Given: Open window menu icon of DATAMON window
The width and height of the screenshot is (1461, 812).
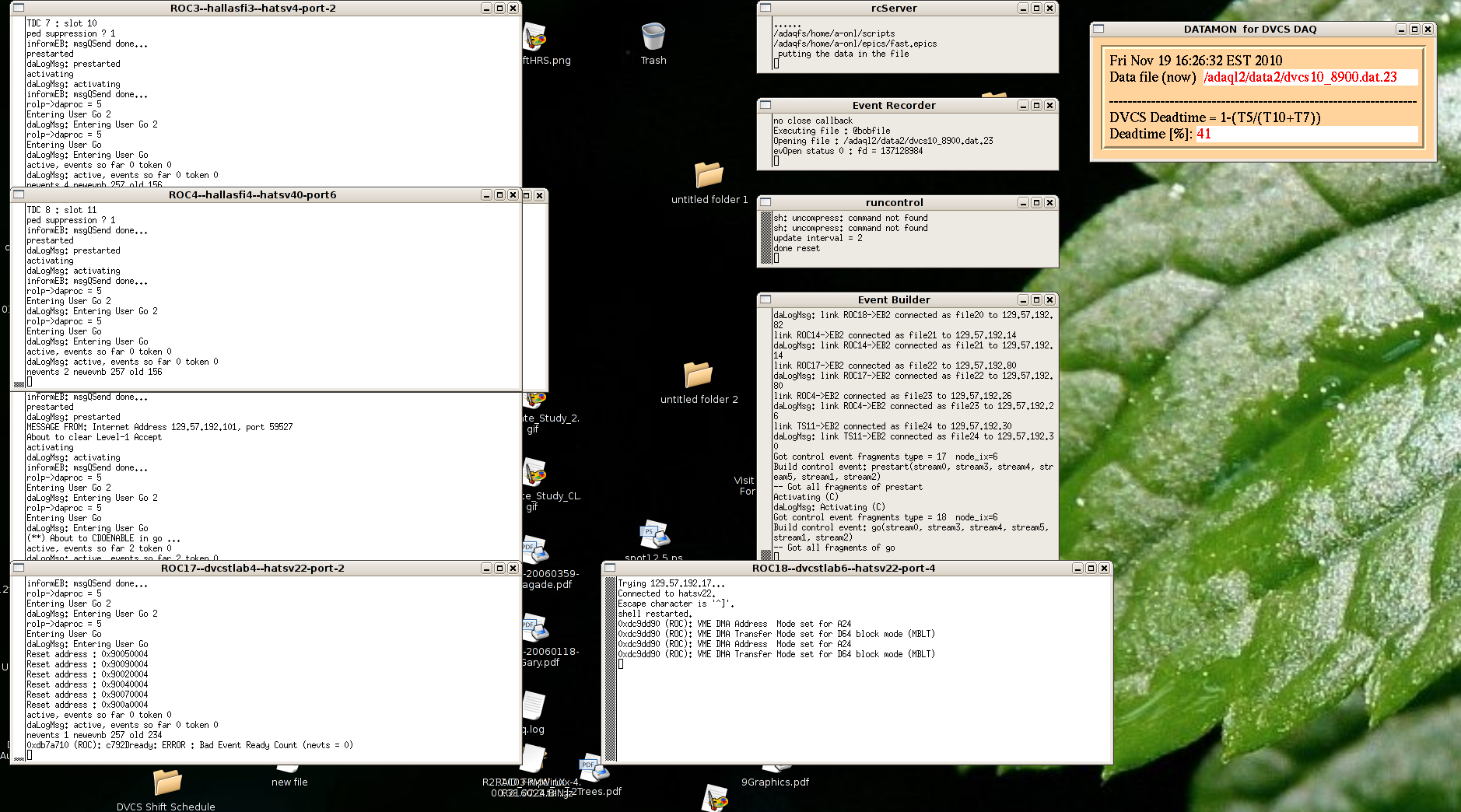Looking at the screenshot, I should [1098, 29].
